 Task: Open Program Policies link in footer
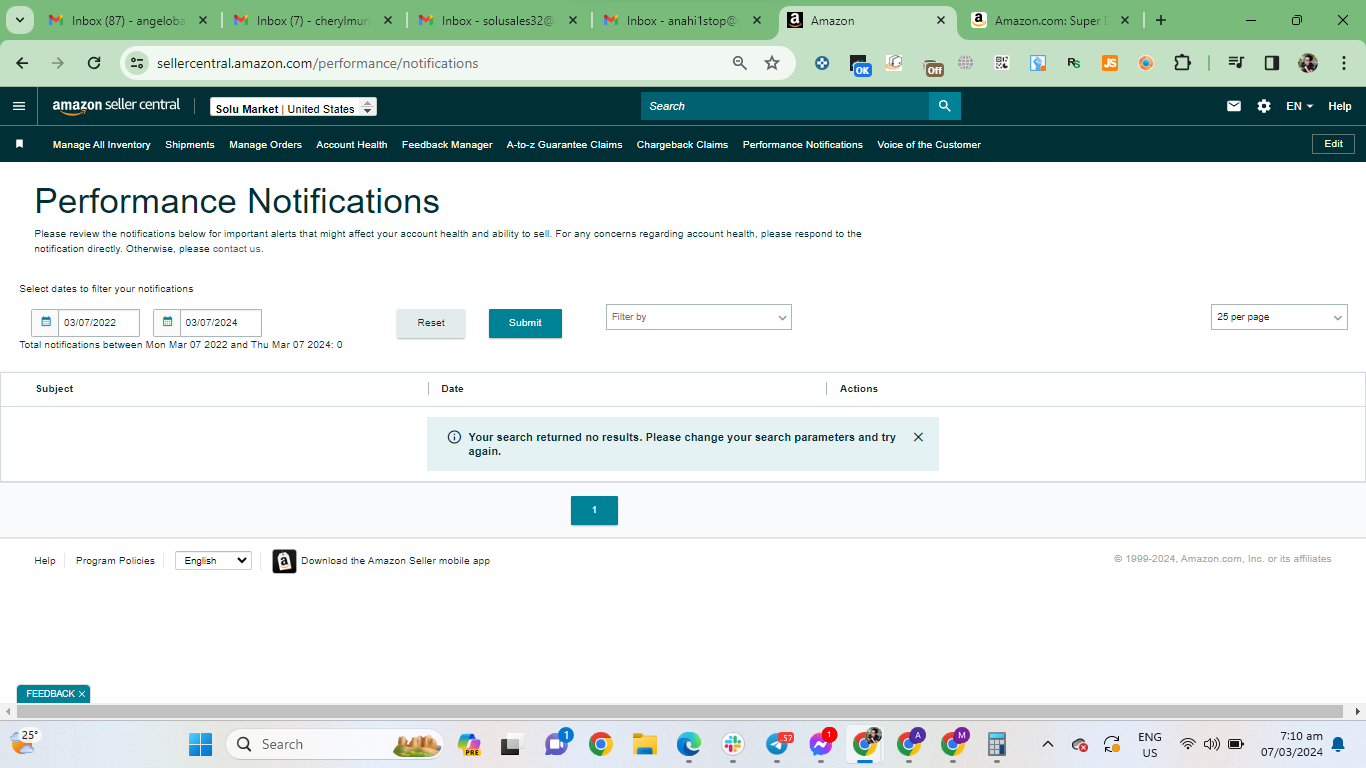pyautogui.click(x=115, y=561)
